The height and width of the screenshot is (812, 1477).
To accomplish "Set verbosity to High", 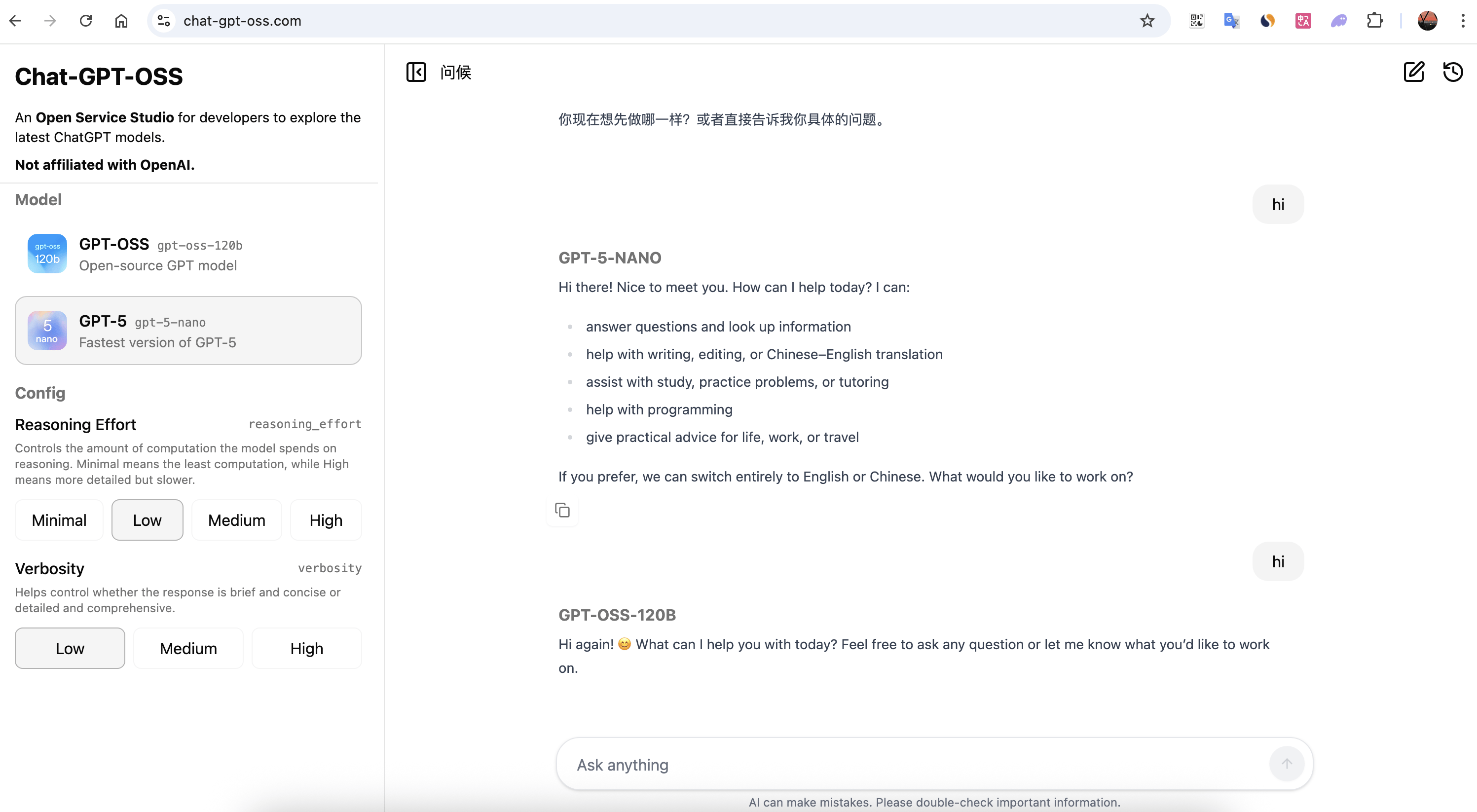I will pos(307,648).
